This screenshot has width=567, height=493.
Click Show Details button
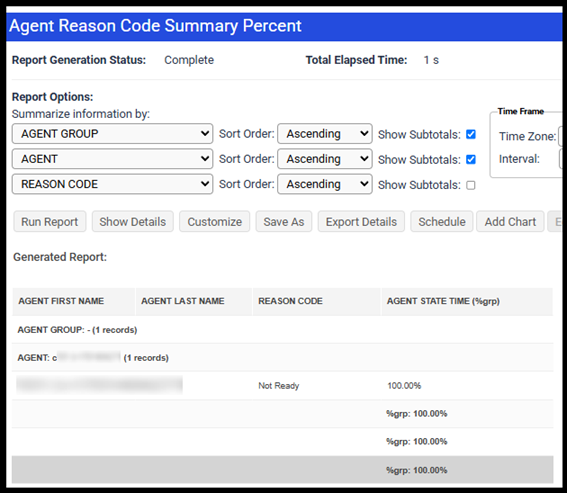click(x=133, y=222)
